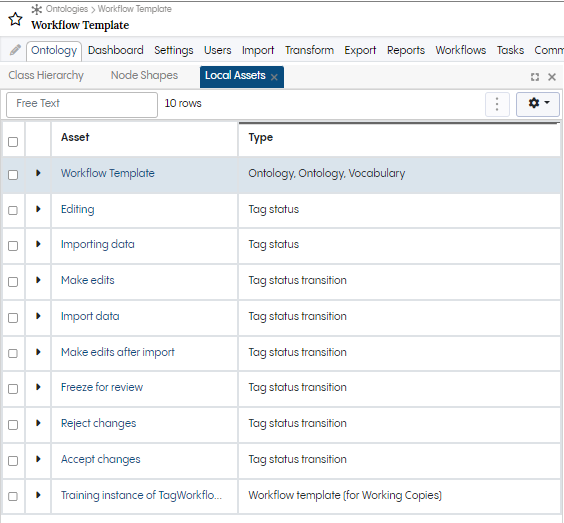The width and height of the screenshot is (564, 523).
Task: Open the Export tab
Action: tap(360, 50)
